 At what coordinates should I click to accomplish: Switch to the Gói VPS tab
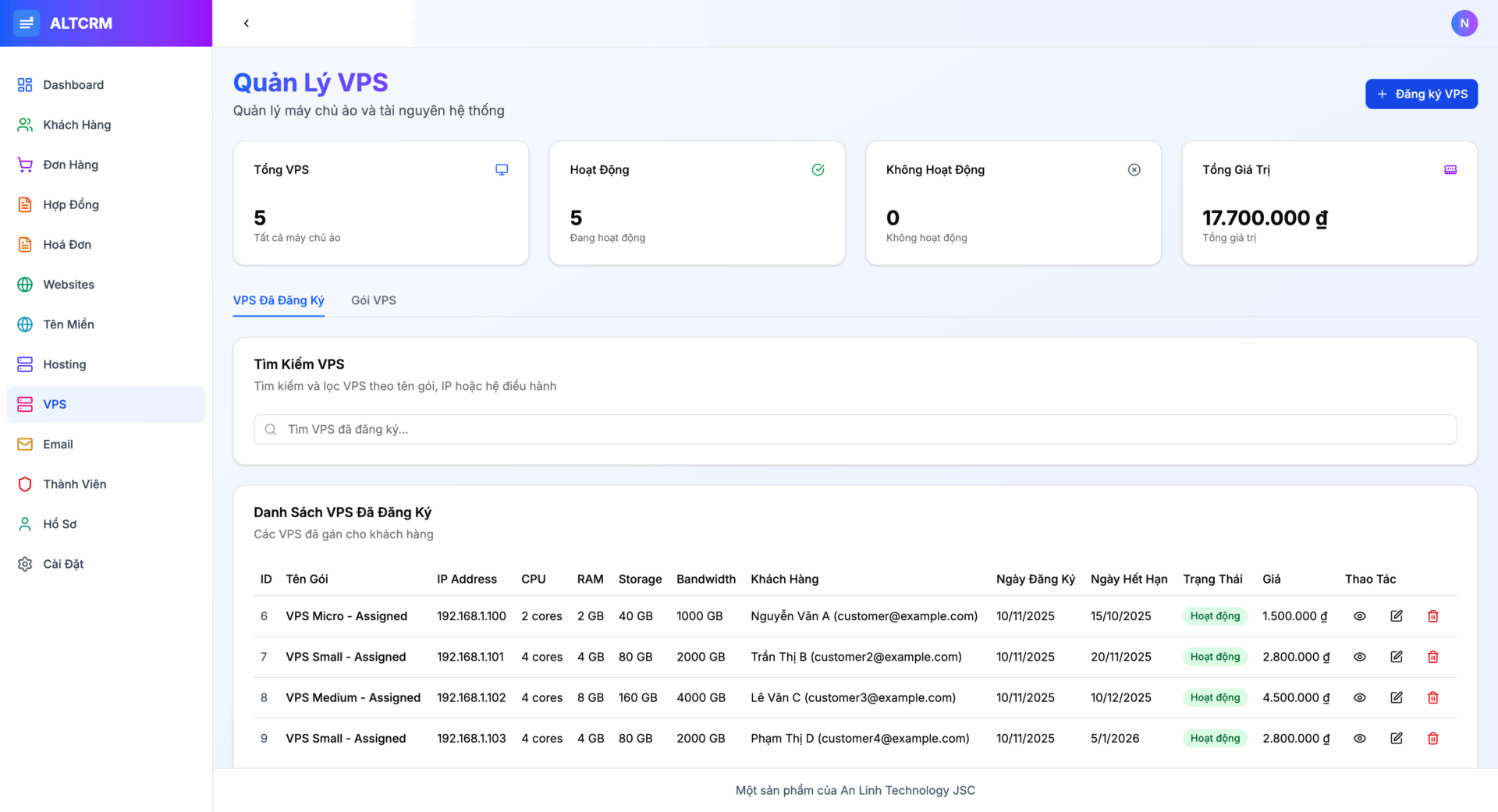coord(373,300)
